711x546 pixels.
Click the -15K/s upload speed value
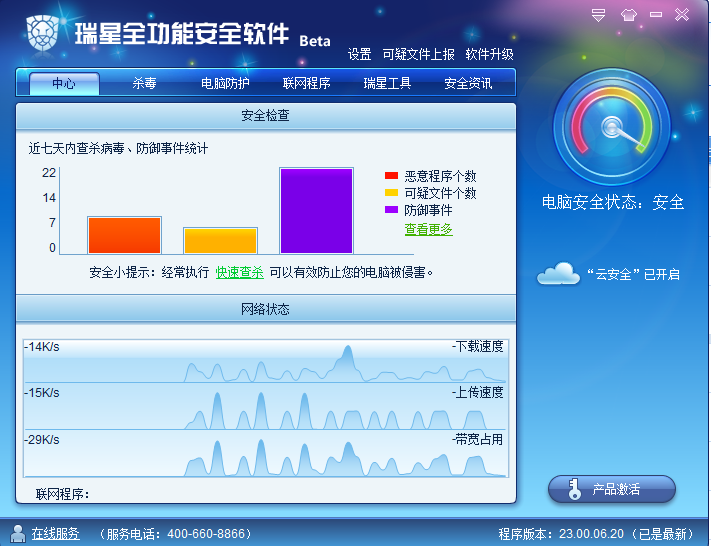(x=42, y=393)
